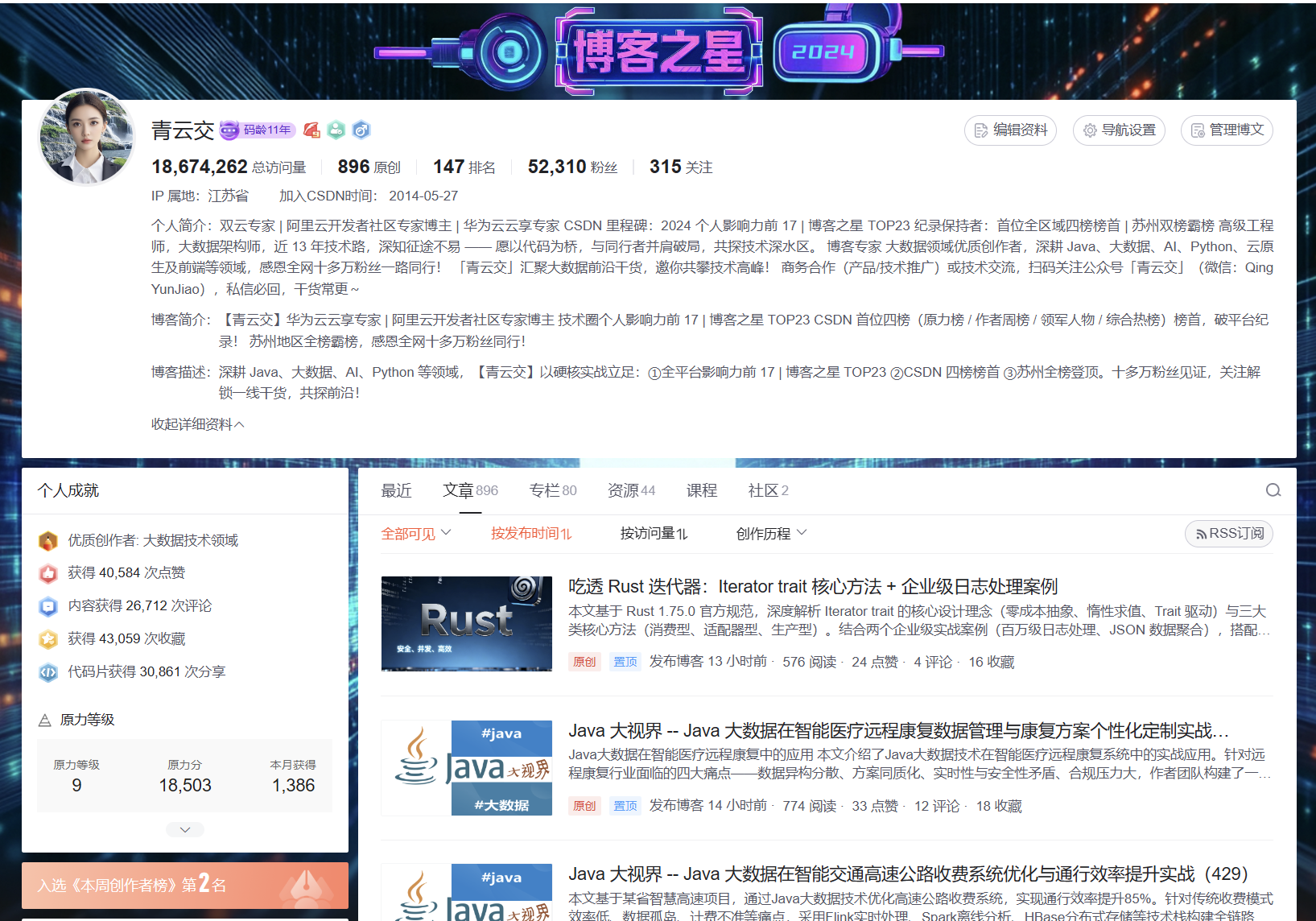1316x921 pixels.
Task: Click the 代码片分享 code icon
Action: click(48, 672)
